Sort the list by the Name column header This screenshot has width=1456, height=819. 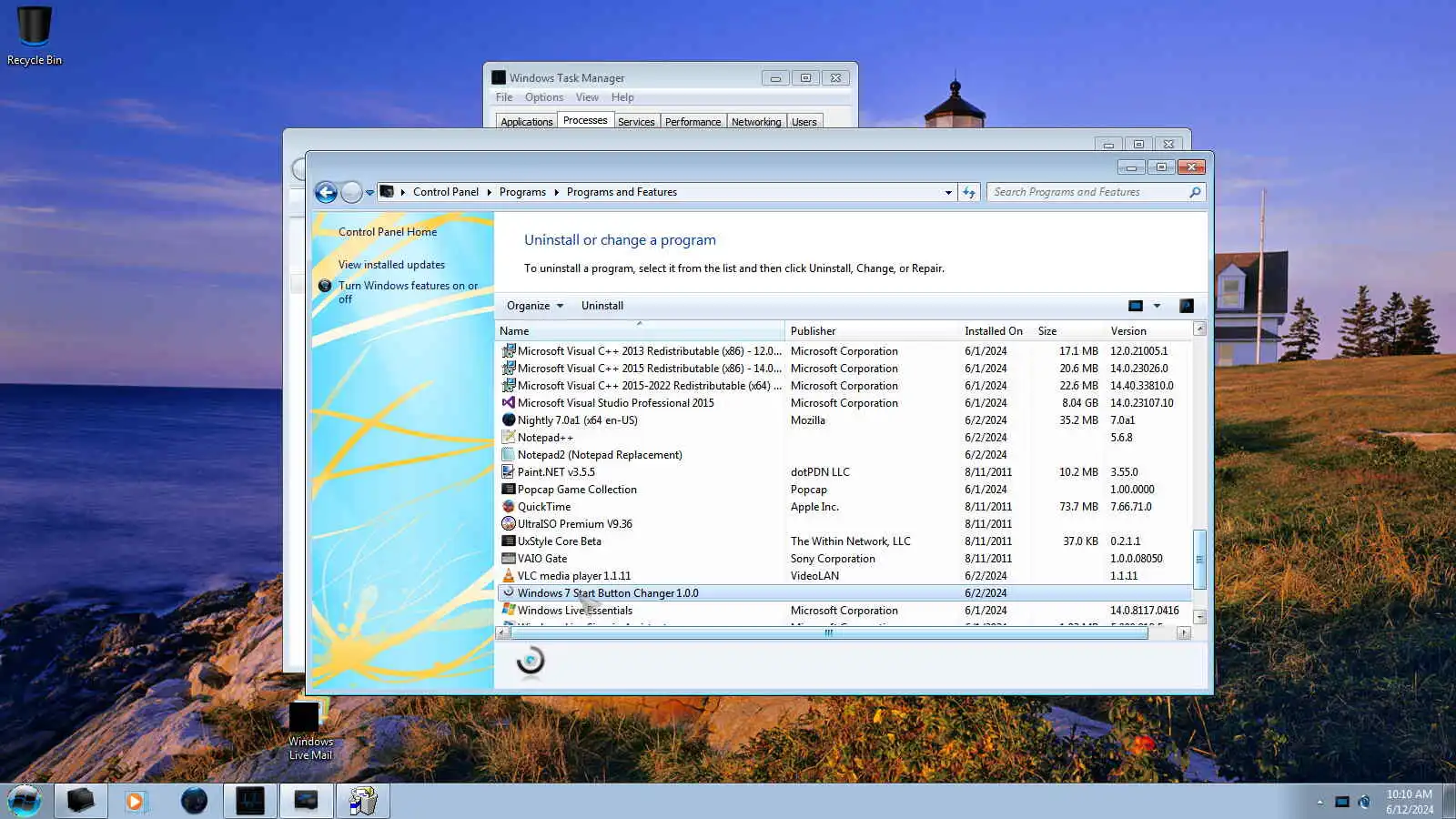tap(640, 331)
